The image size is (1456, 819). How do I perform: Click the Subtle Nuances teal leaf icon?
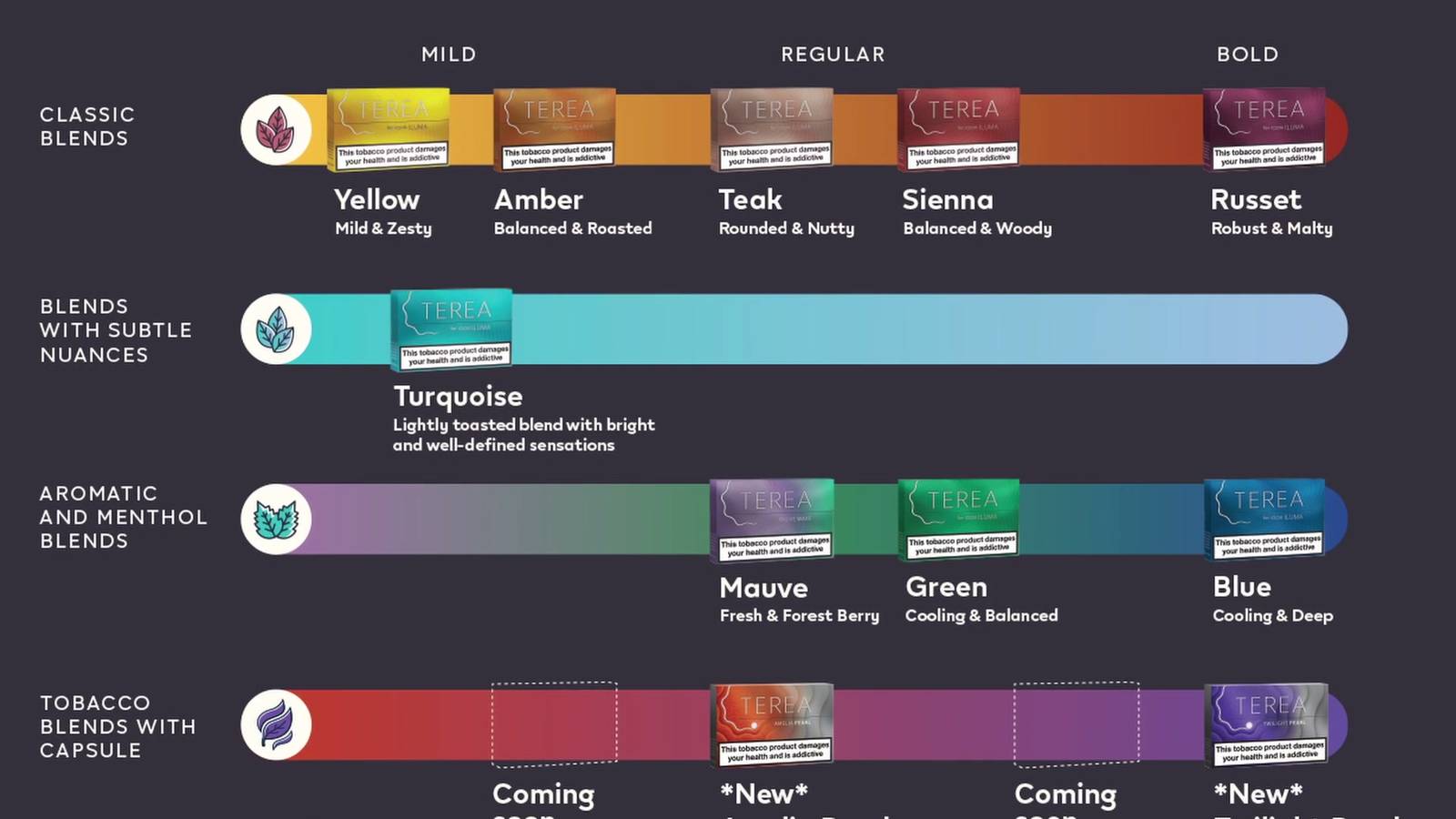[276, 329]
